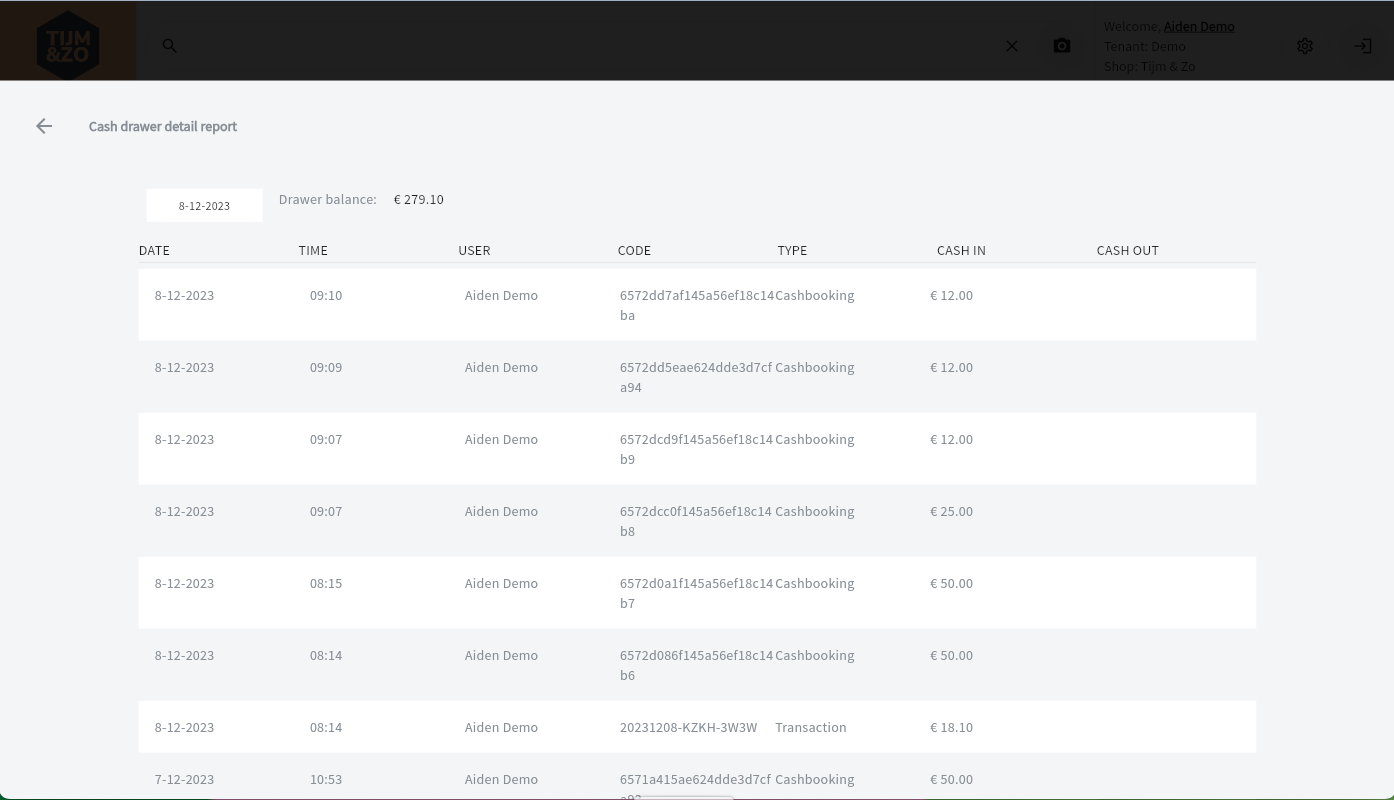Click the TYPE column header
This screenshot has width=1394, height=800.
[x=792, y=250]
